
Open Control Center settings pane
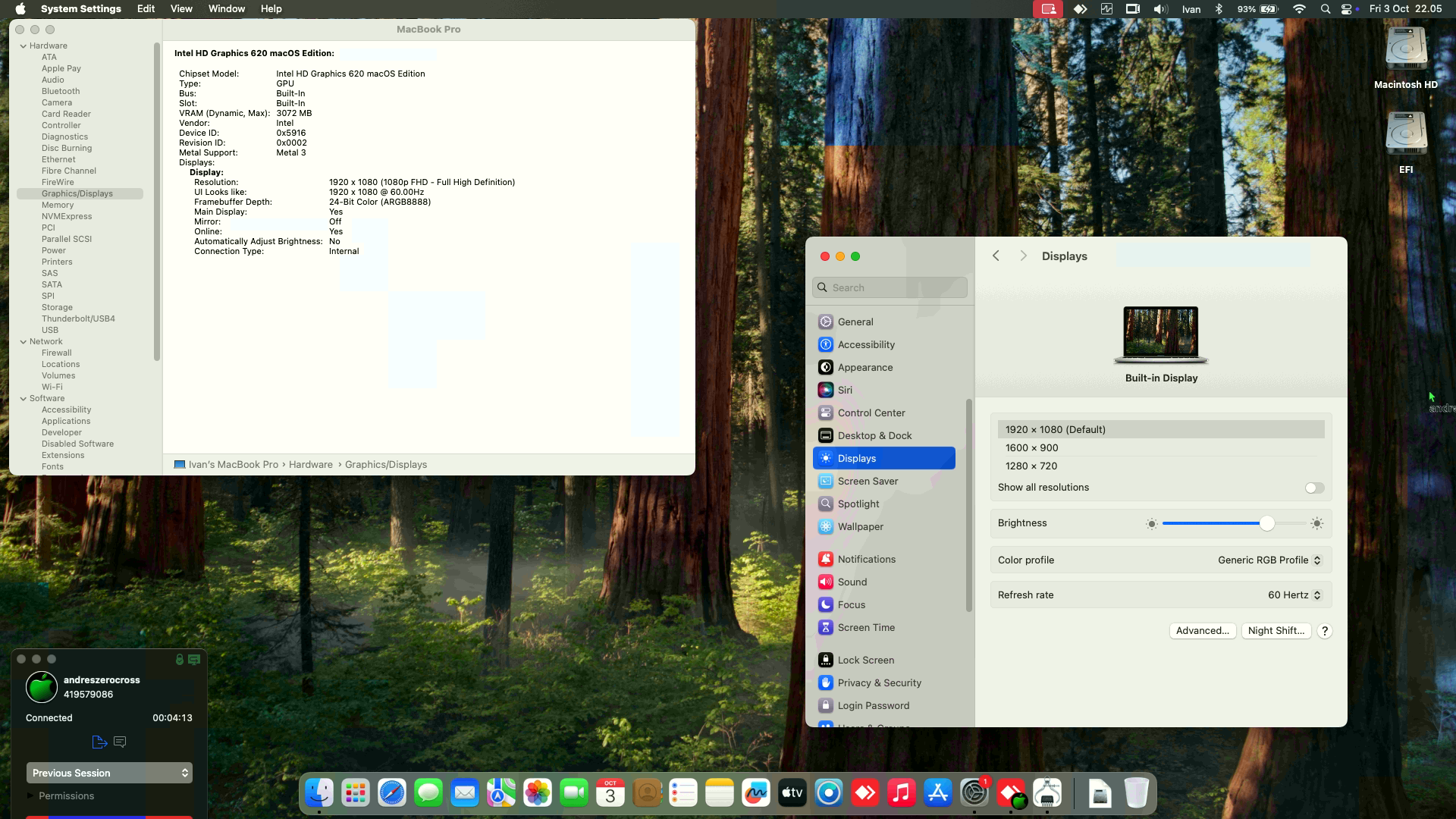(884, 413)
